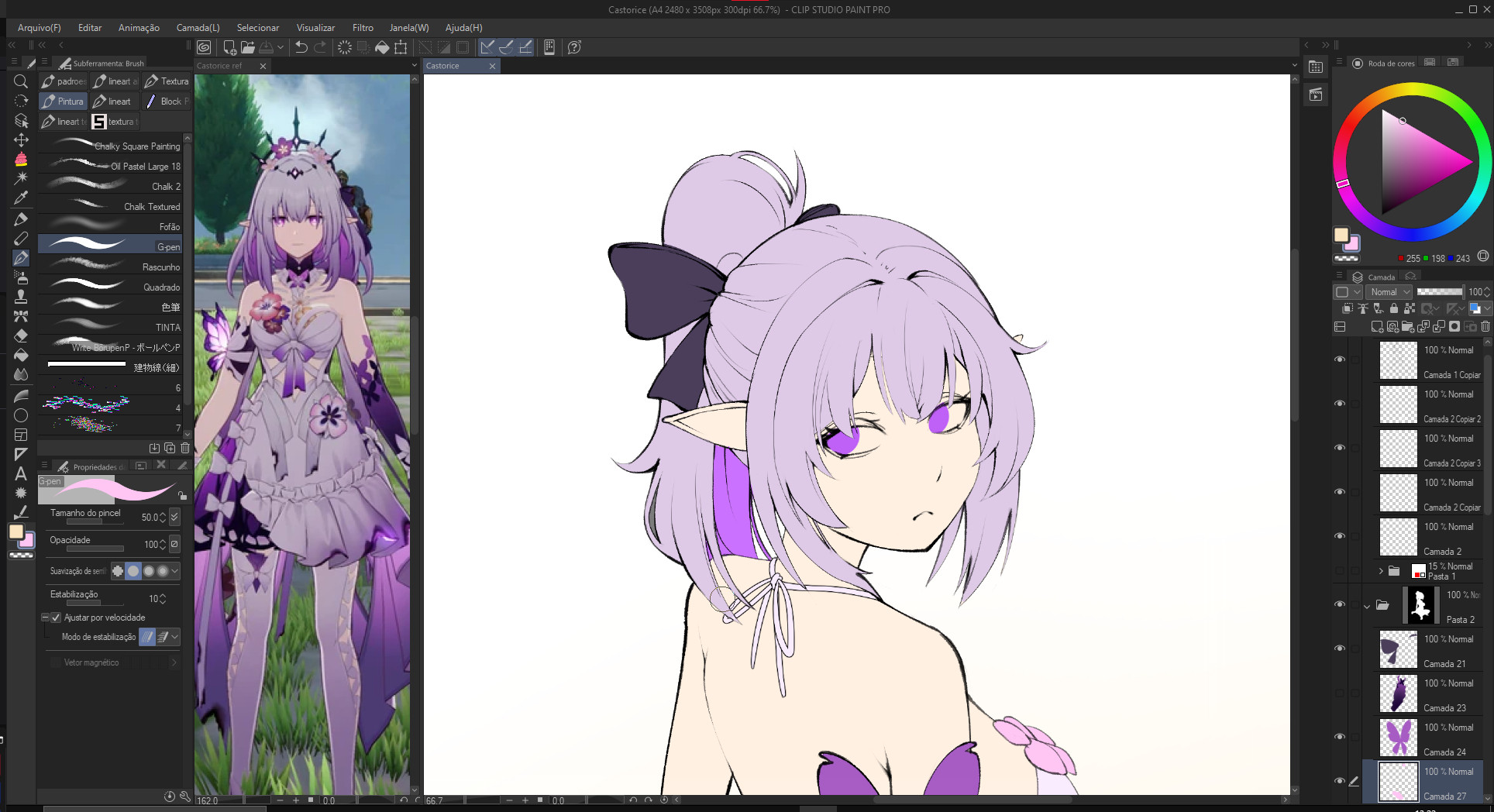Image resolution: width=1494 pixels, height=812 pixels.
Task: Open the Filtro menu
Action: coord(363,28)
